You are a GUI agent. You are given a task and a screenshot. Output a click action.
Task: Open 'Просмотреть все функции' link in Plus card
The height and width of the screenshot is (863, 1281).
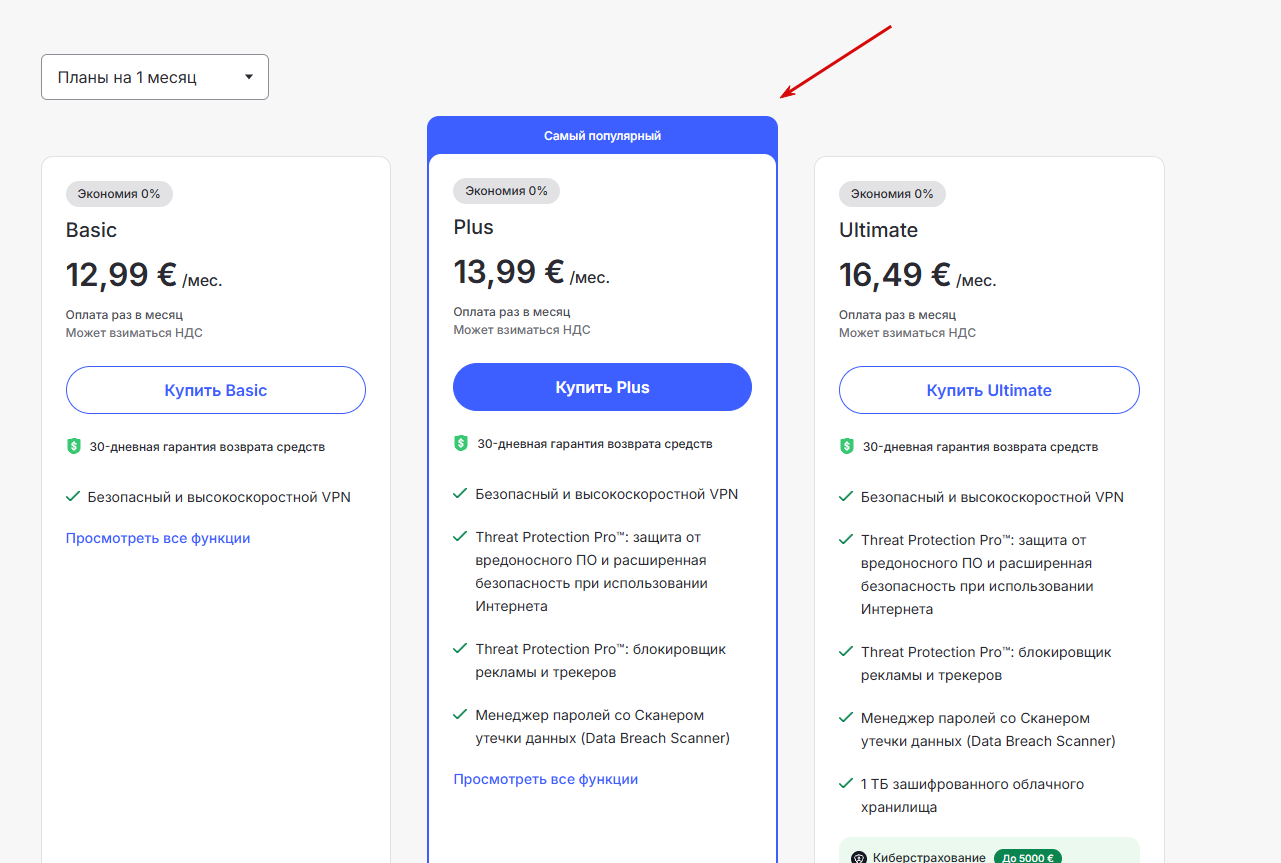point(545,779)
